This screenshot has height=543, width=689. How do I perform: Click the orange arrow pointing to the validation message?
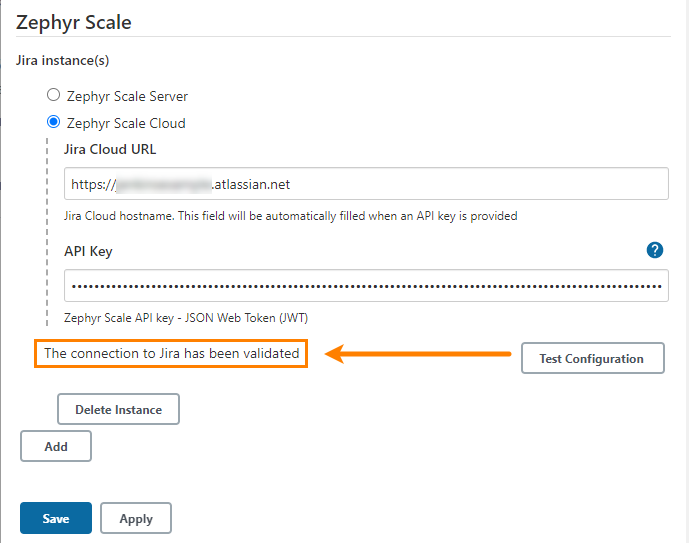pos(420,353)
